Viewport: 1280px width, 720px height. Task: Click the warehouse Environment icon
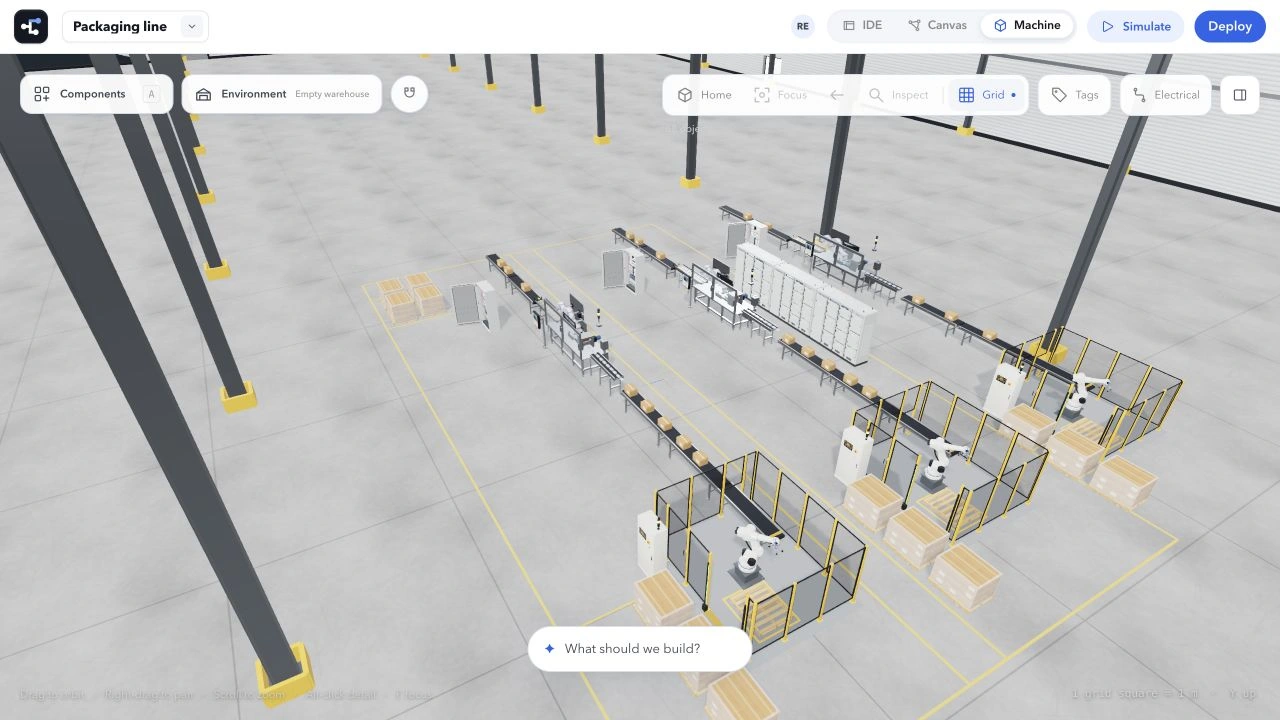(203, 94)
